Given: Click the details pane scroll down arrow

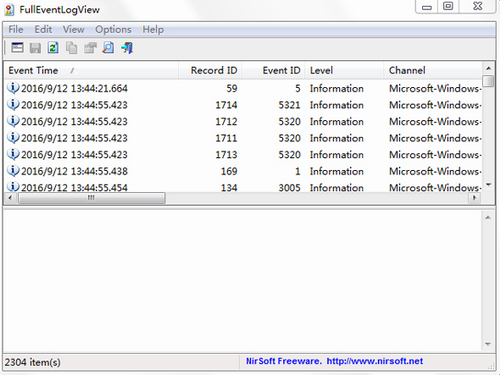Looking at the screenshot, I should [488, 344].
